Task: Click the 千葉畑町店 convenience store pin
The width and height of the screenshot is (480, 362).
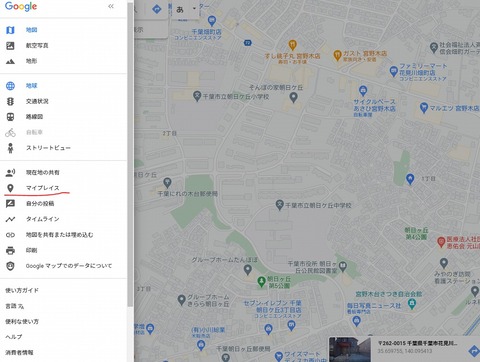Action: point(212,21)
